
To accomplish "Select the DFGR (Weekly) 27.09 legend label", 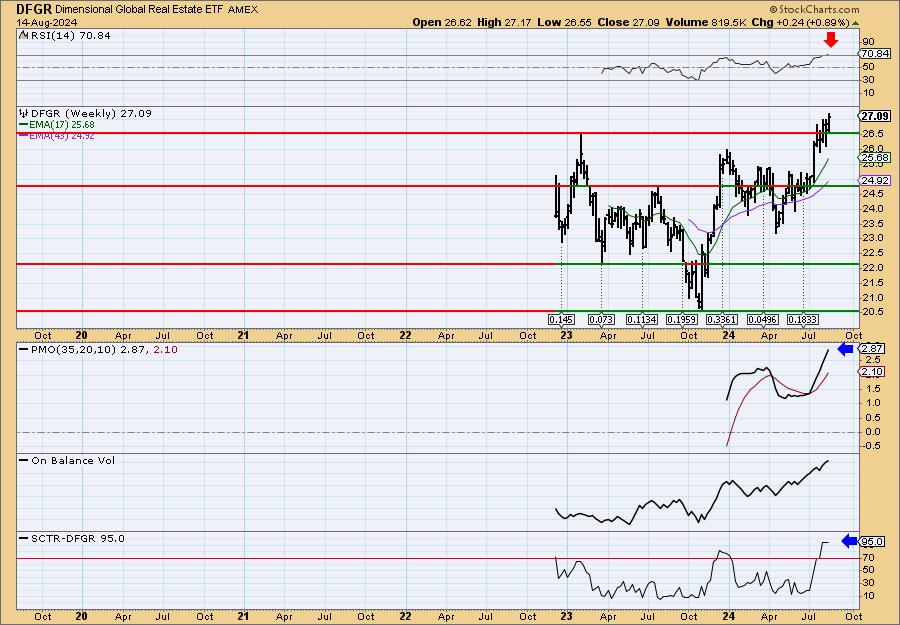I will (x=91, y=113).
